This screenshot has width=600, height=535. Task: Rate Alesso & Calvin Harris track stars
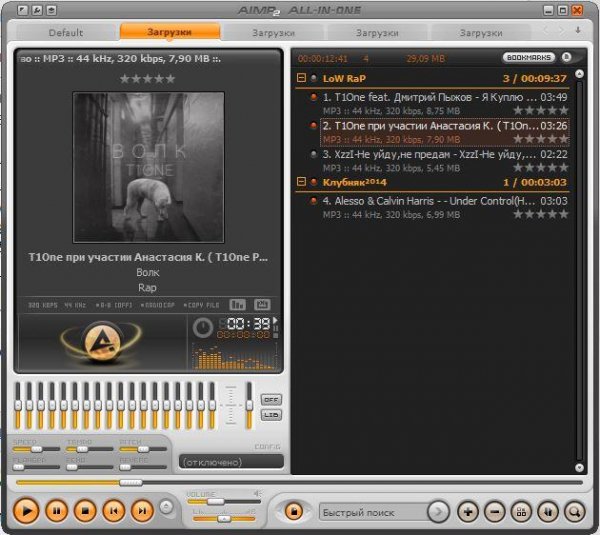pyautogui.click(x=541, y=214)
